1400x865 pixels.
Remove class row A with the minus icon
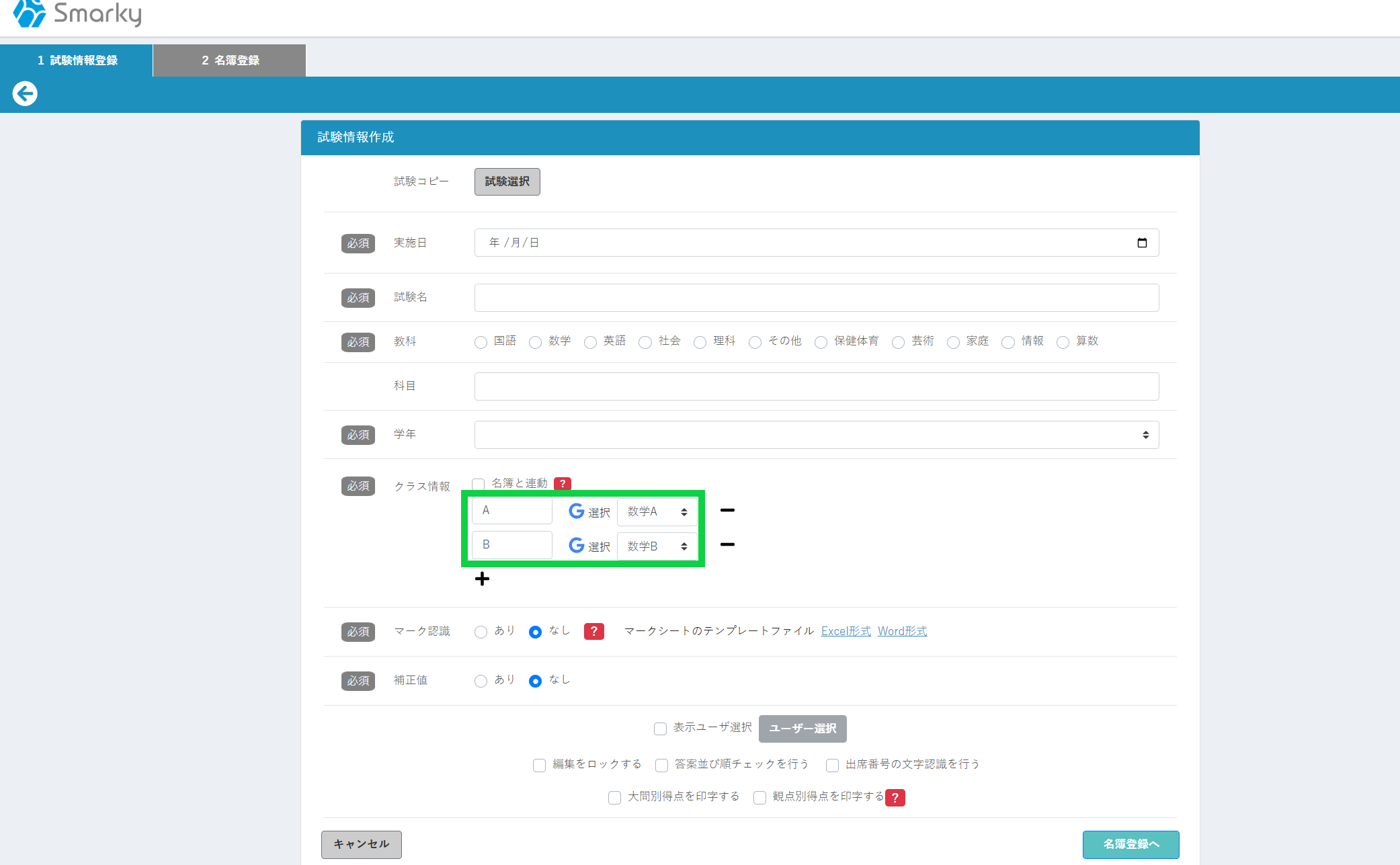727,511
